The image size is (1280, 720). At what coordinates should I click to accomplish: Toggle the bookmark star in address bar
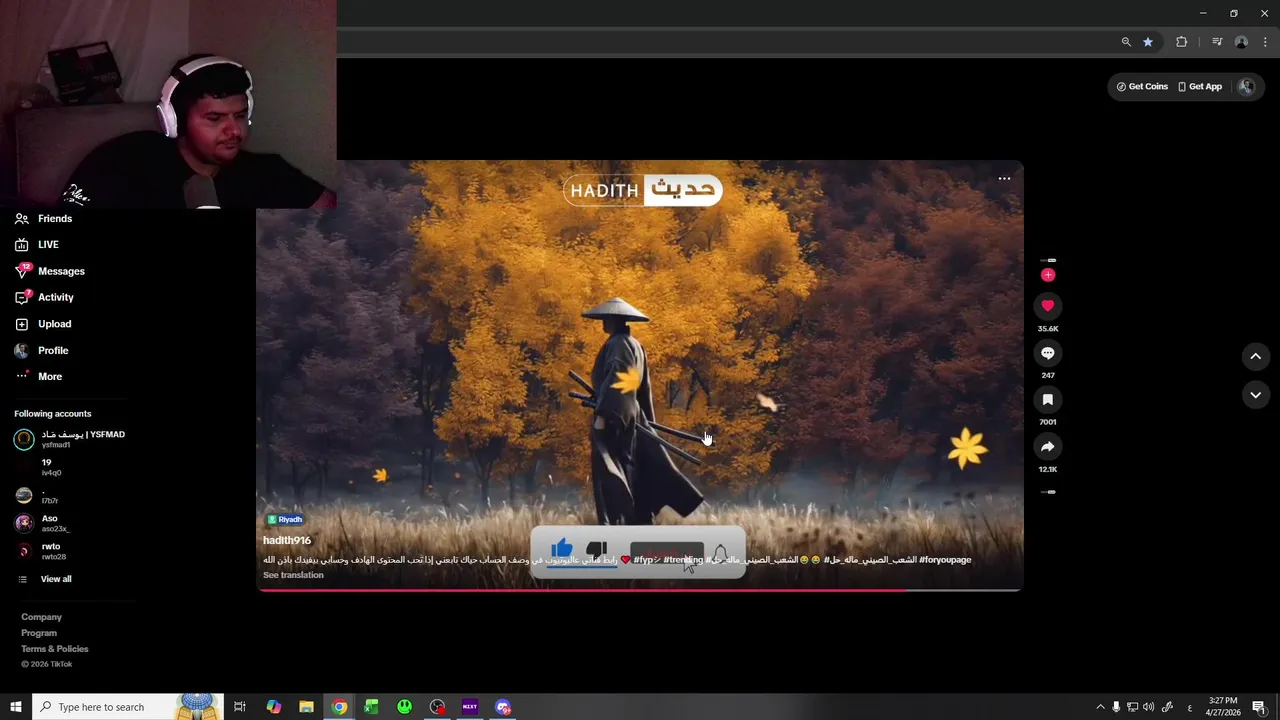(1148, 42)
